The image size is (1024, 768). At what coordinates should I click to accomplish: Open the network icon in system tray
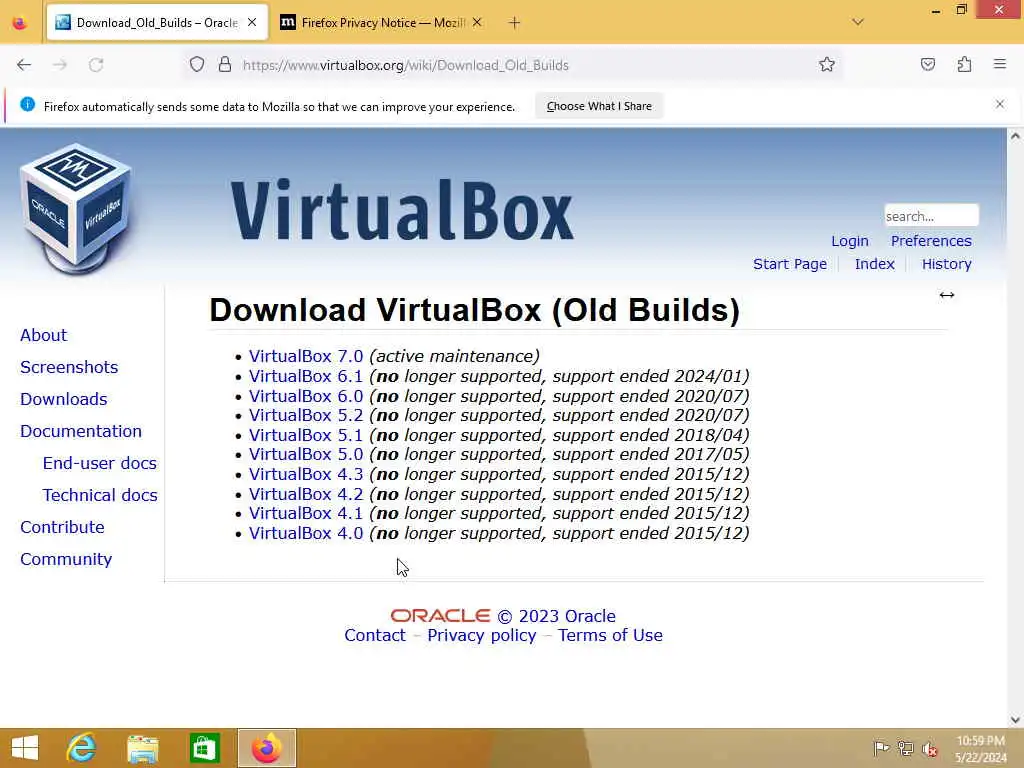[x=905, y=748]
